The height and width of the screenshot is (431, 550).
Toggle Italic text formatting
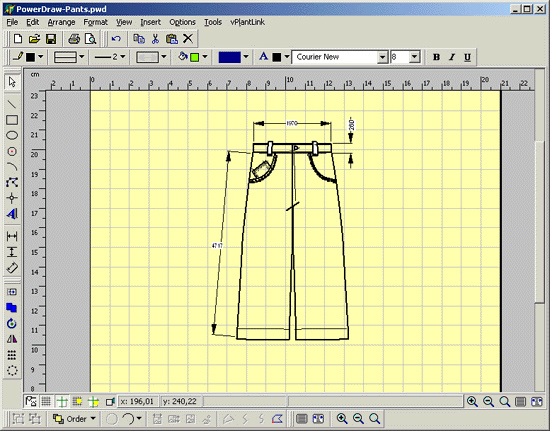click(x=452, y=57)
